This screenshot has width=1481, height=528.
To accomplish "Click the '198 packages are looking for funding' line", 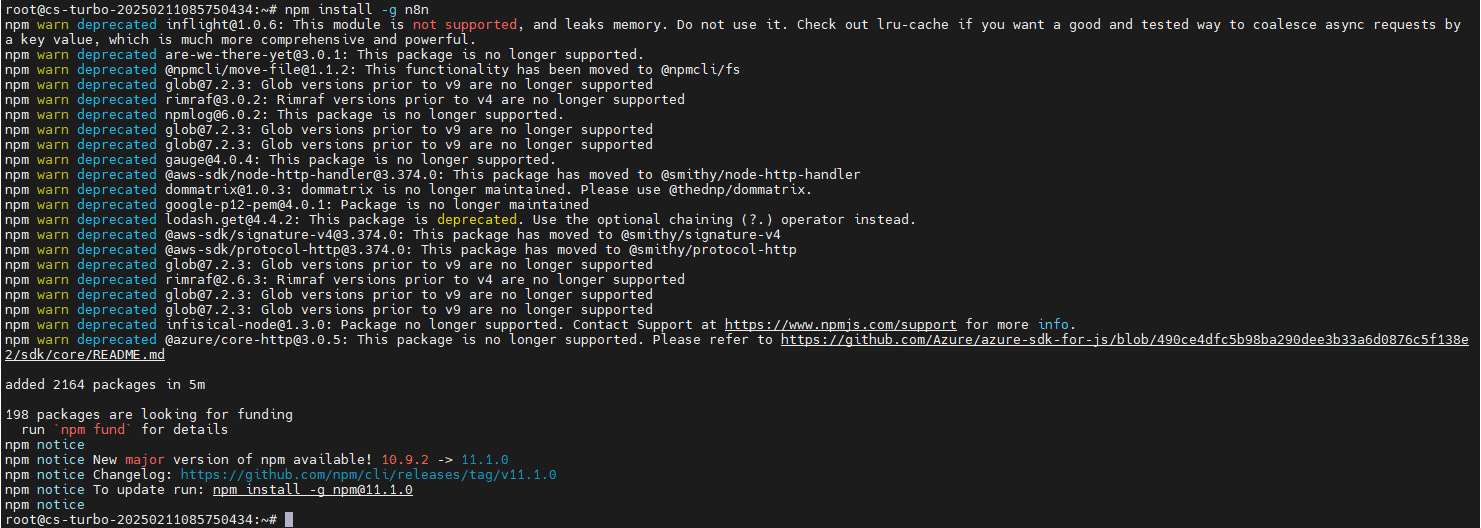I will coord(149,415).
